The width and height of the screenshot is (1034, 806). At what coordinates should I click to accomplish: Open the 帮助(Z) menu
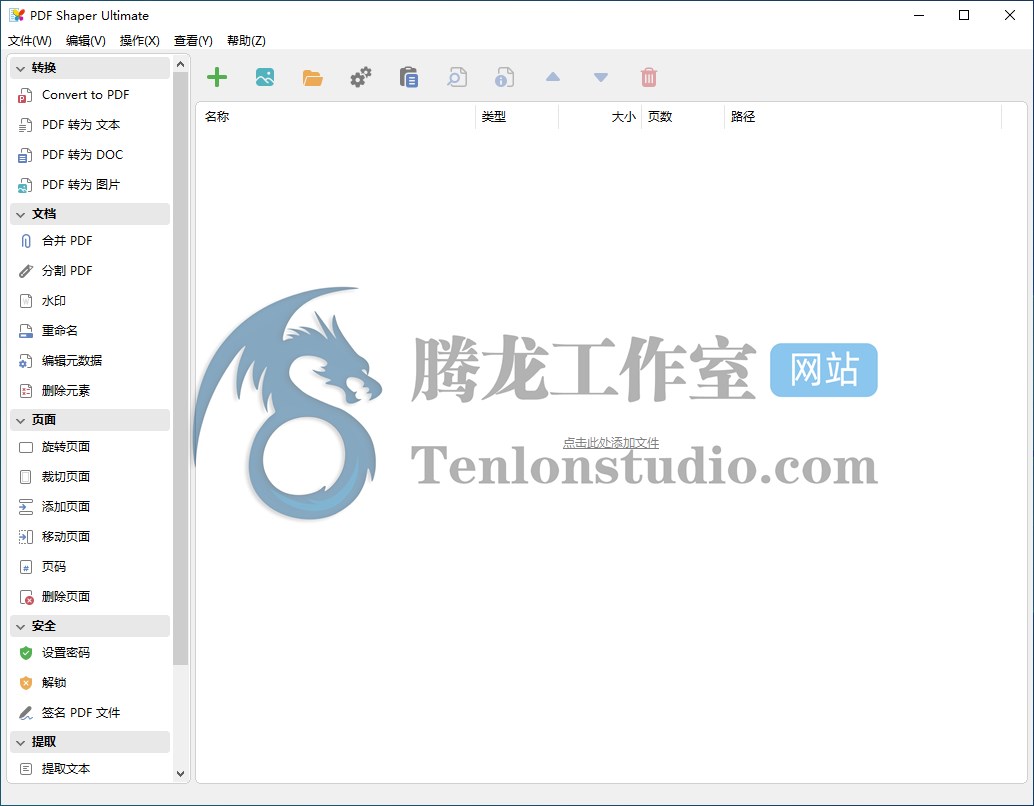(x=246, y=41)
